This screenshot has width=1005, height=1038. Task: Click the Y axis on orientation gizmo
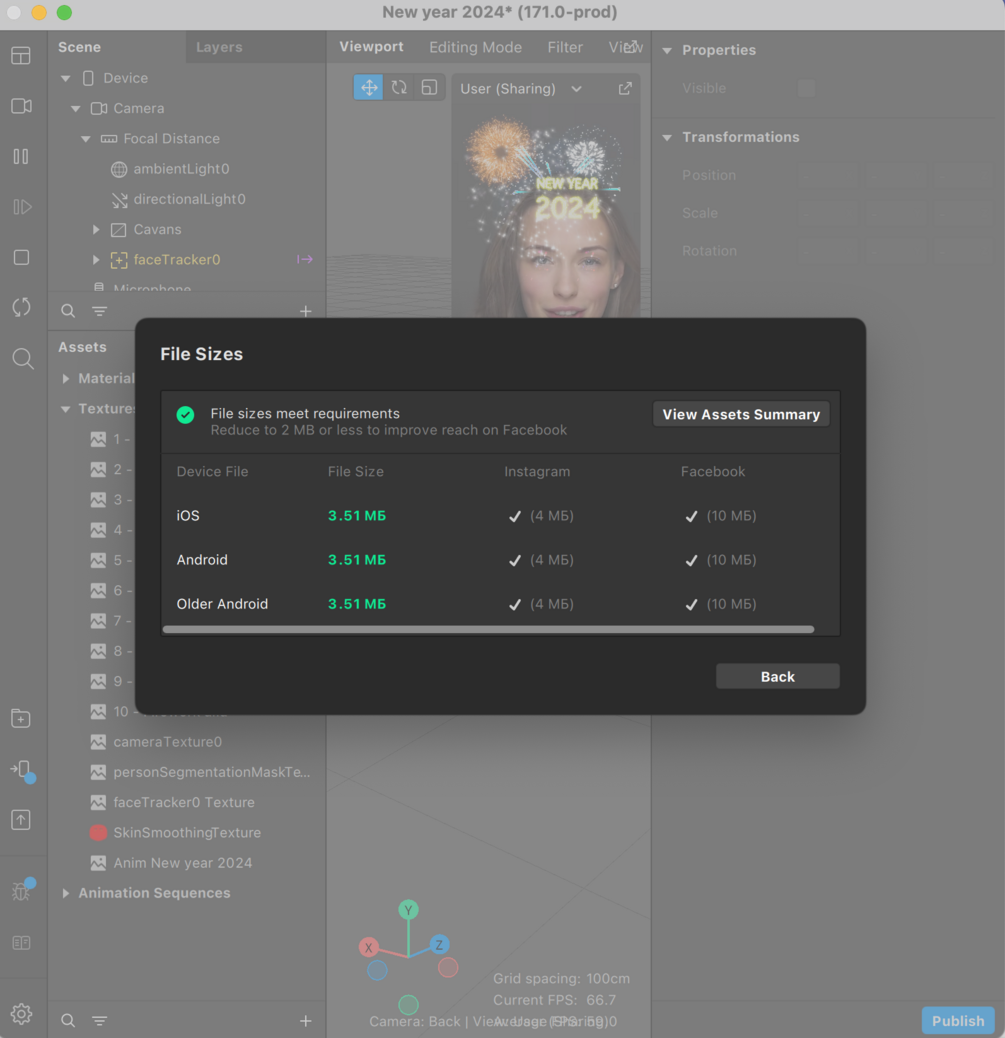point(408,910)
